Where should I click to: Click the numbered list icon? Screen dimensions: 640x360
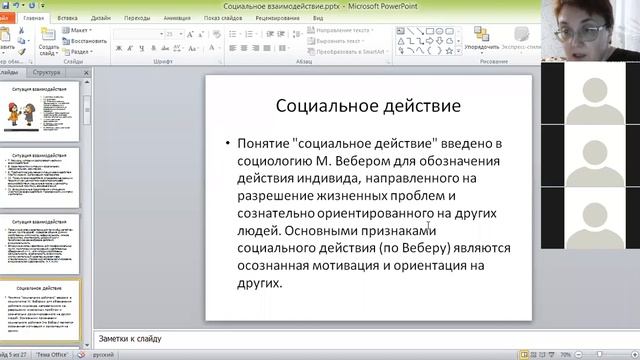[x=249, y=34]
